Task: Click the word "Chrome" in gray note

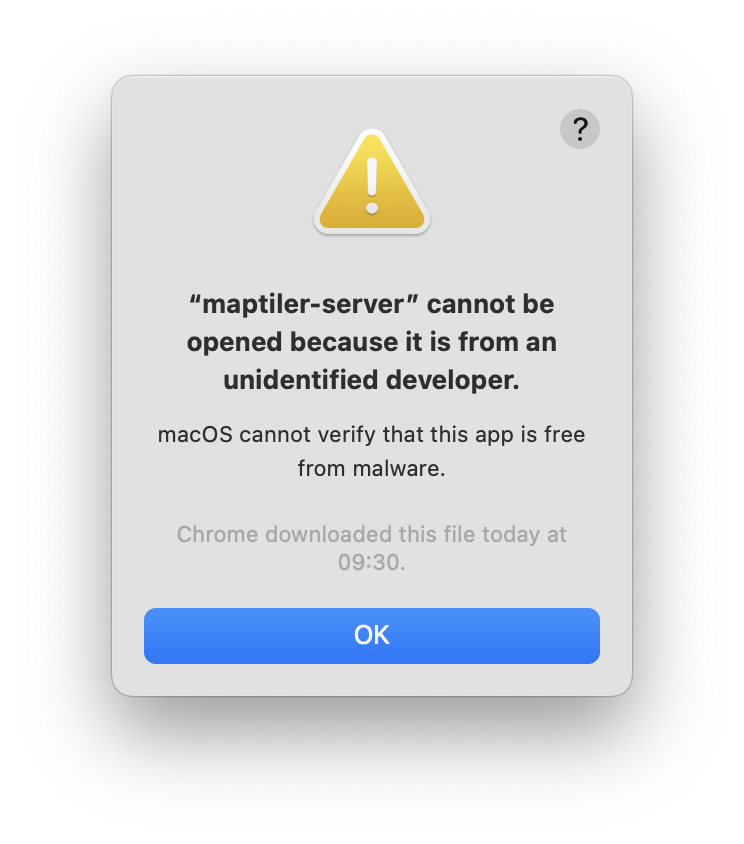Action: pos(217,534)
